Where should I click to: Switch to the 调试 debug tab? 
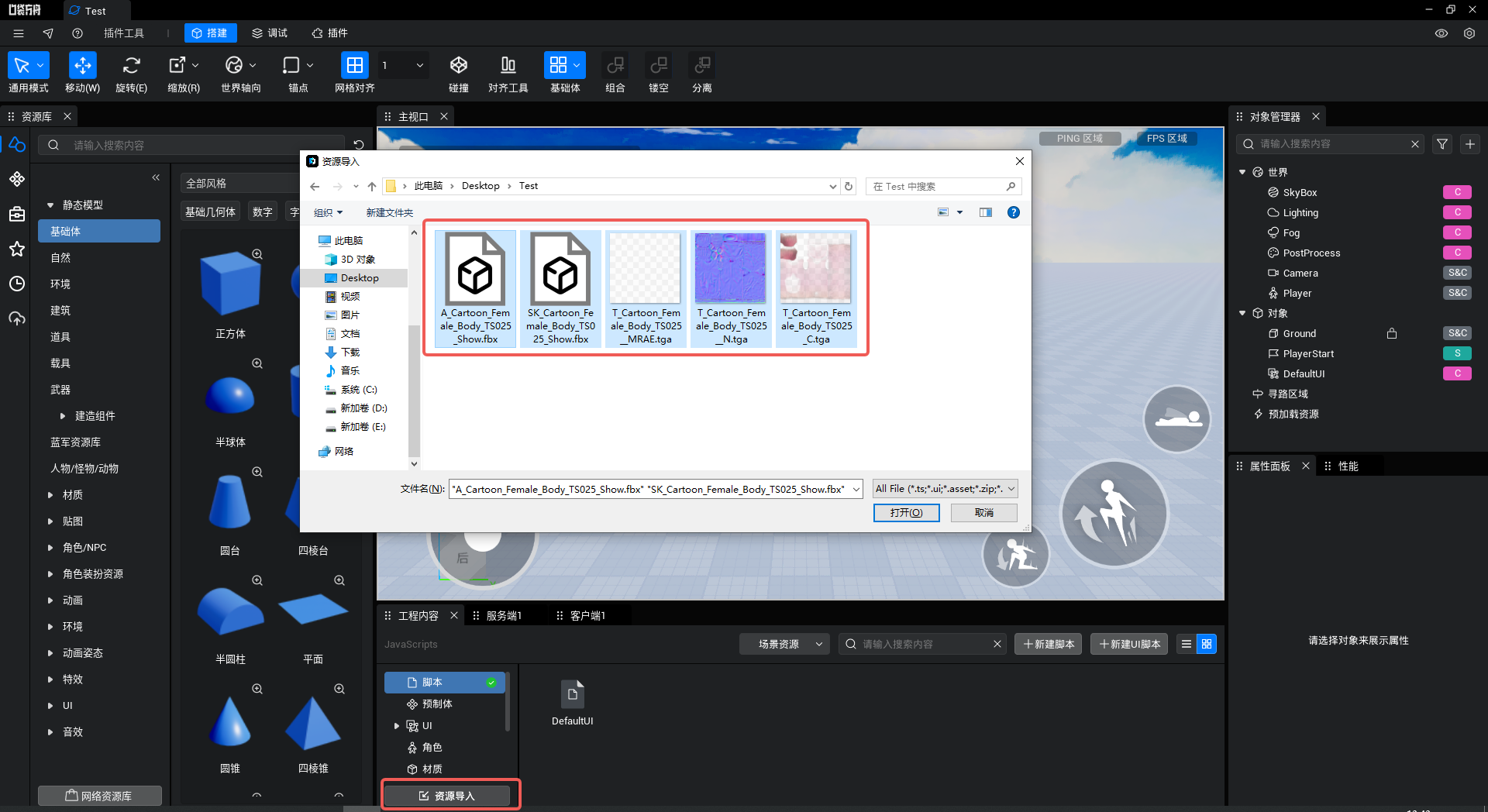(x=270, y=33)
